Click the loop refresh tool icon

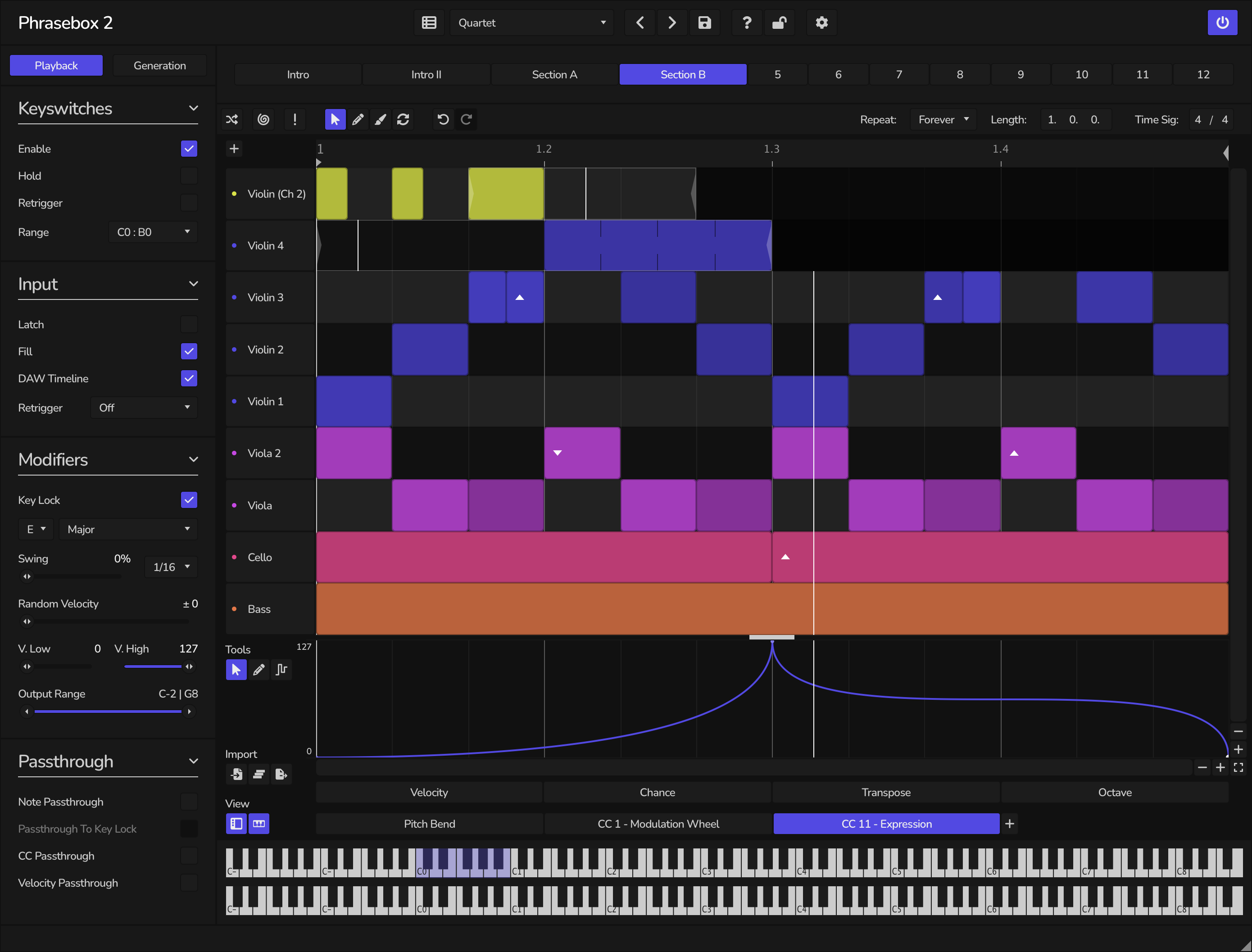coord(403,120)
